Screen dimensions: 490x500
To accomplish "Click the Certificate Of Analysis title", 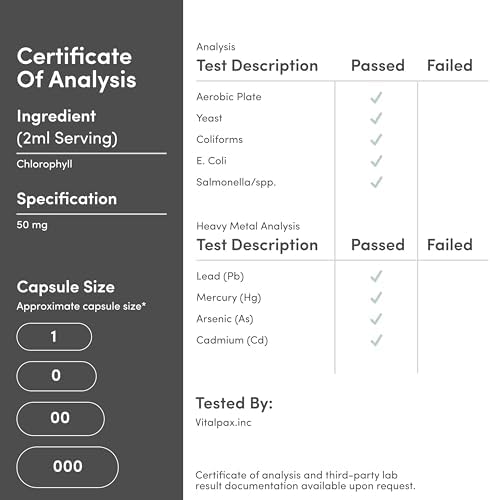I will click(x=76, y=68).
